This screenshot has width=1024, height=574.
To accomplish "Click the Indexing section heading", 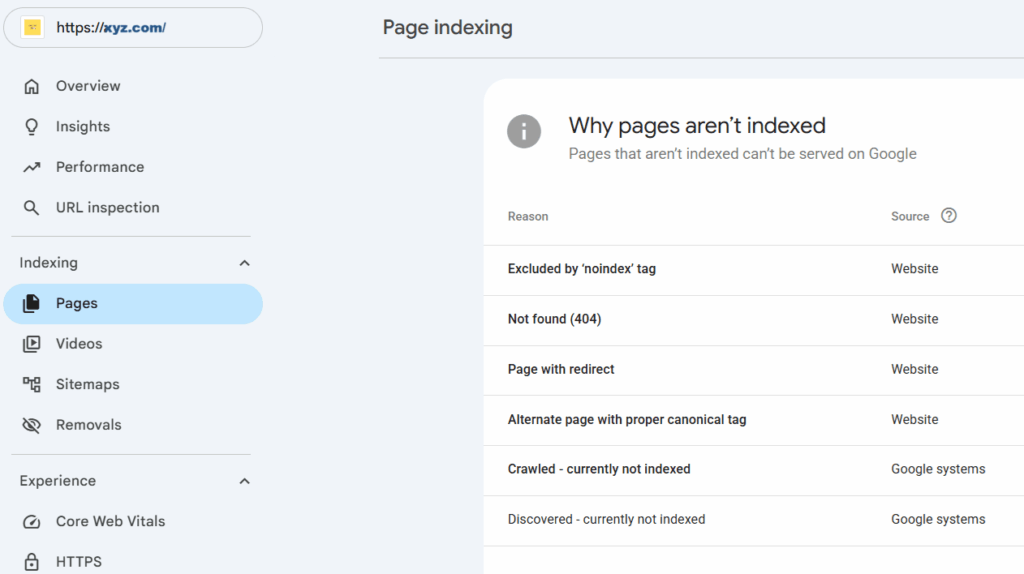I will (x=48, y=263).
